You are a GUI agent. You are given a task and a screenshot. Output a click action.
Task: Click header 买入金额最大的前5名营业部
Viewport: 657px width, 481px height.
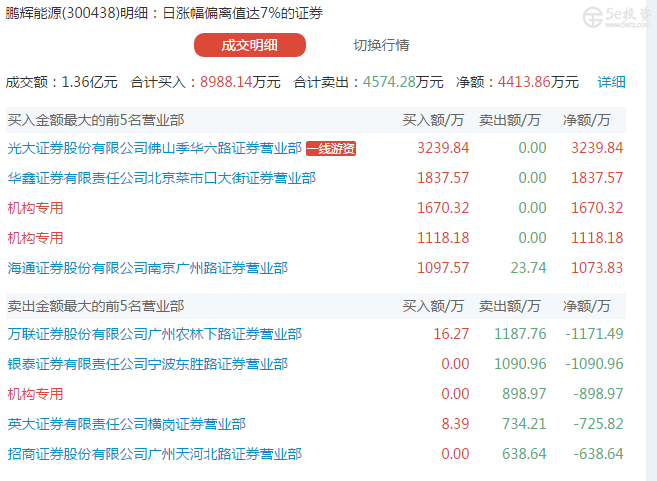[x=96, y=120]
